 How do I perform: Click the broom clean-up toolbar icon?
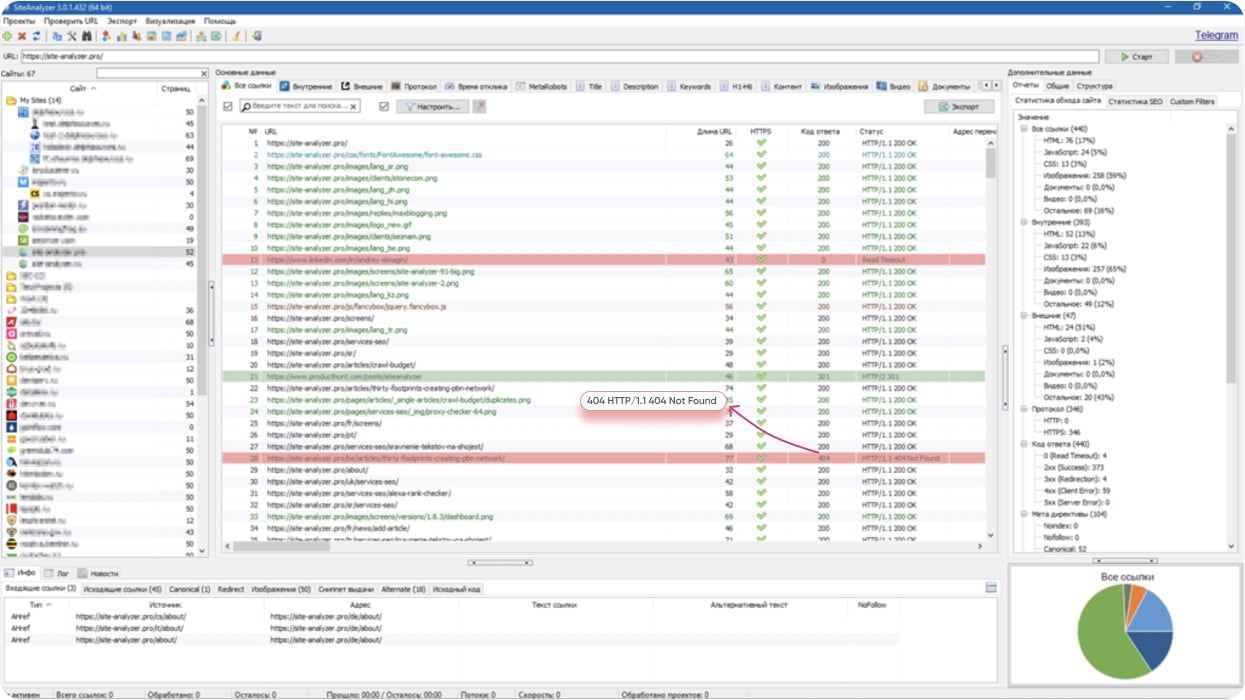pos(236,36)
